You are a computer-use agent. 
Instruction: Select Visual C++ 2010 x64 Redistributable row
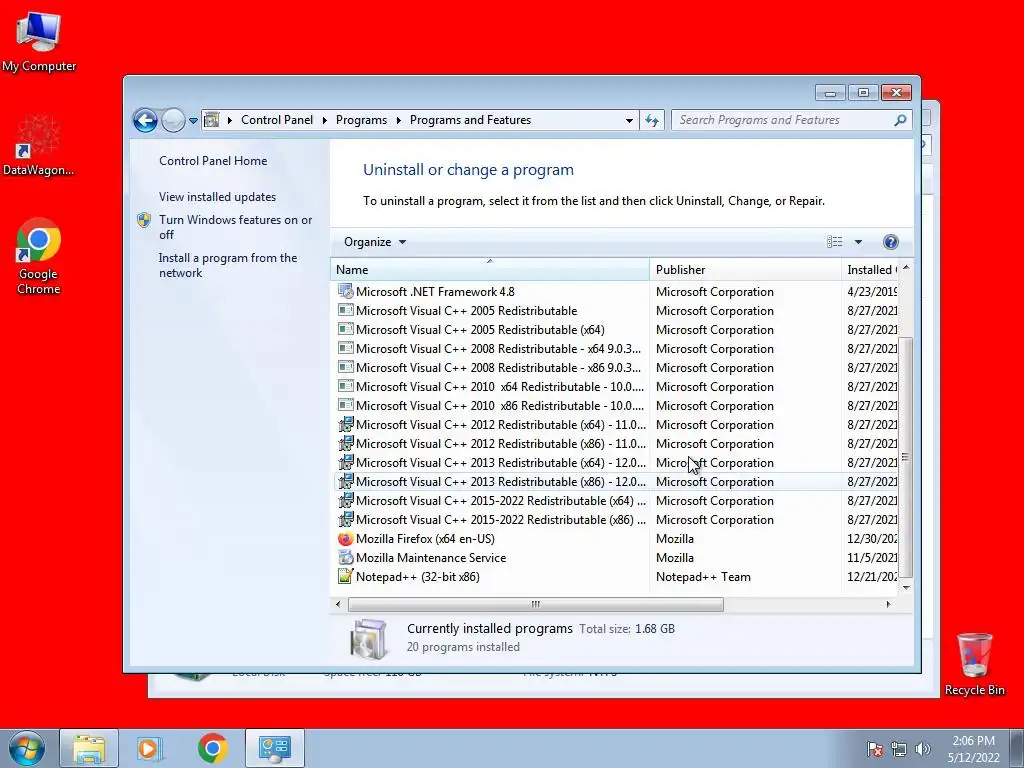[x=616, y=387]
